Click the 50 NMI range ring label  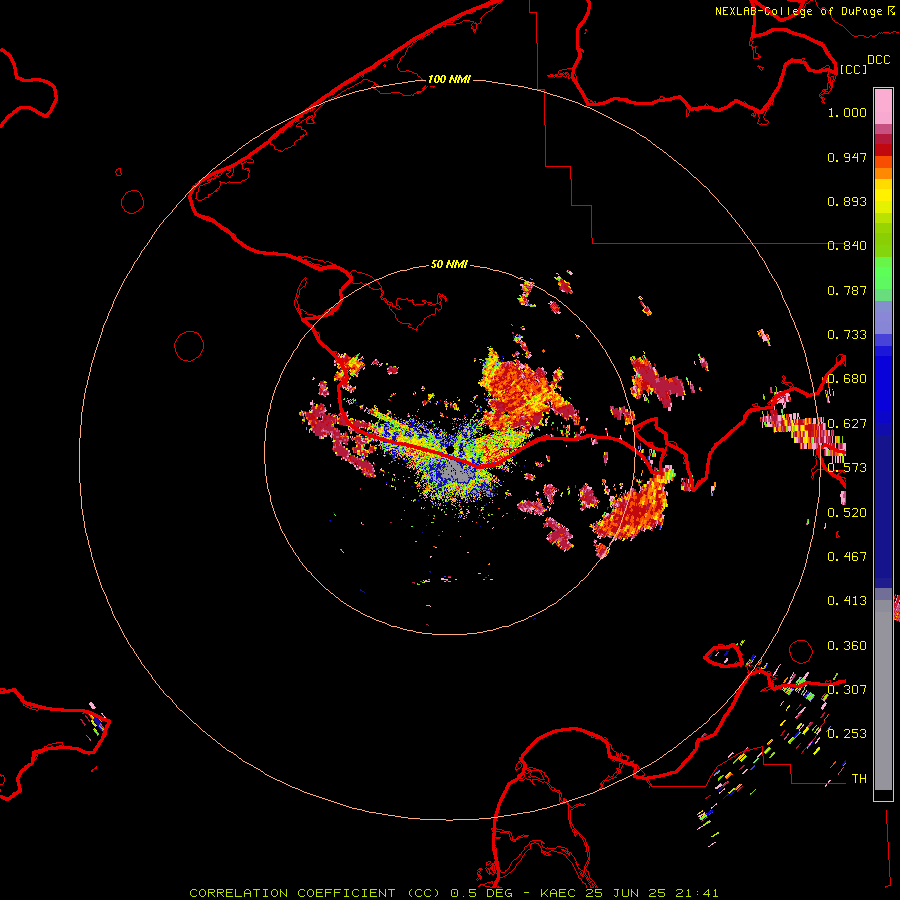(x=449, y=264)
